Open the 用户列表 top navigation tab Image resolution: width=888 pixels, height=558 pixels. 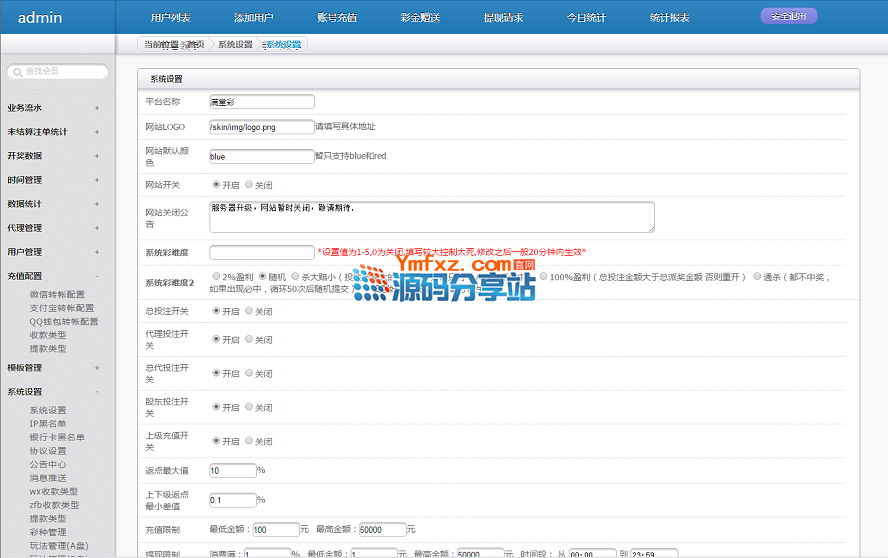pyautogui.click(x=170, y=18)
